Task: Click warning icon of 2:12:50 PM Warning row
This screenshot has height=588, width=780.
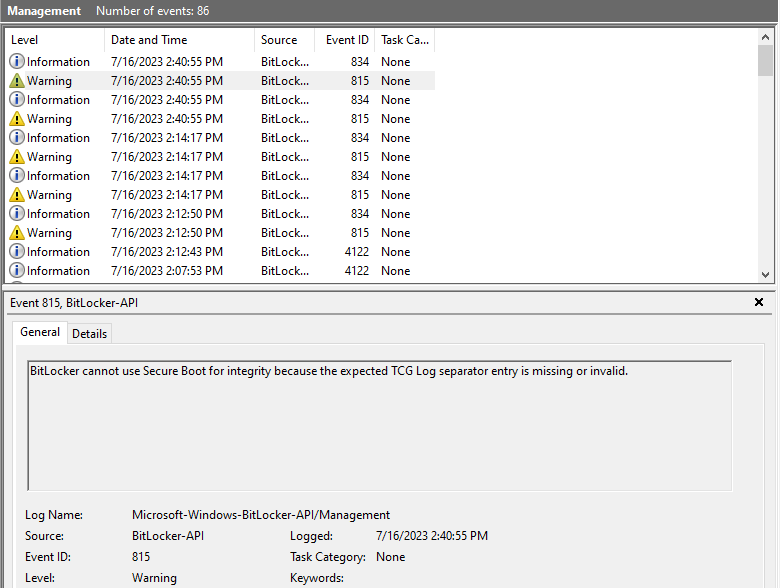Action: tap(17, 232)
